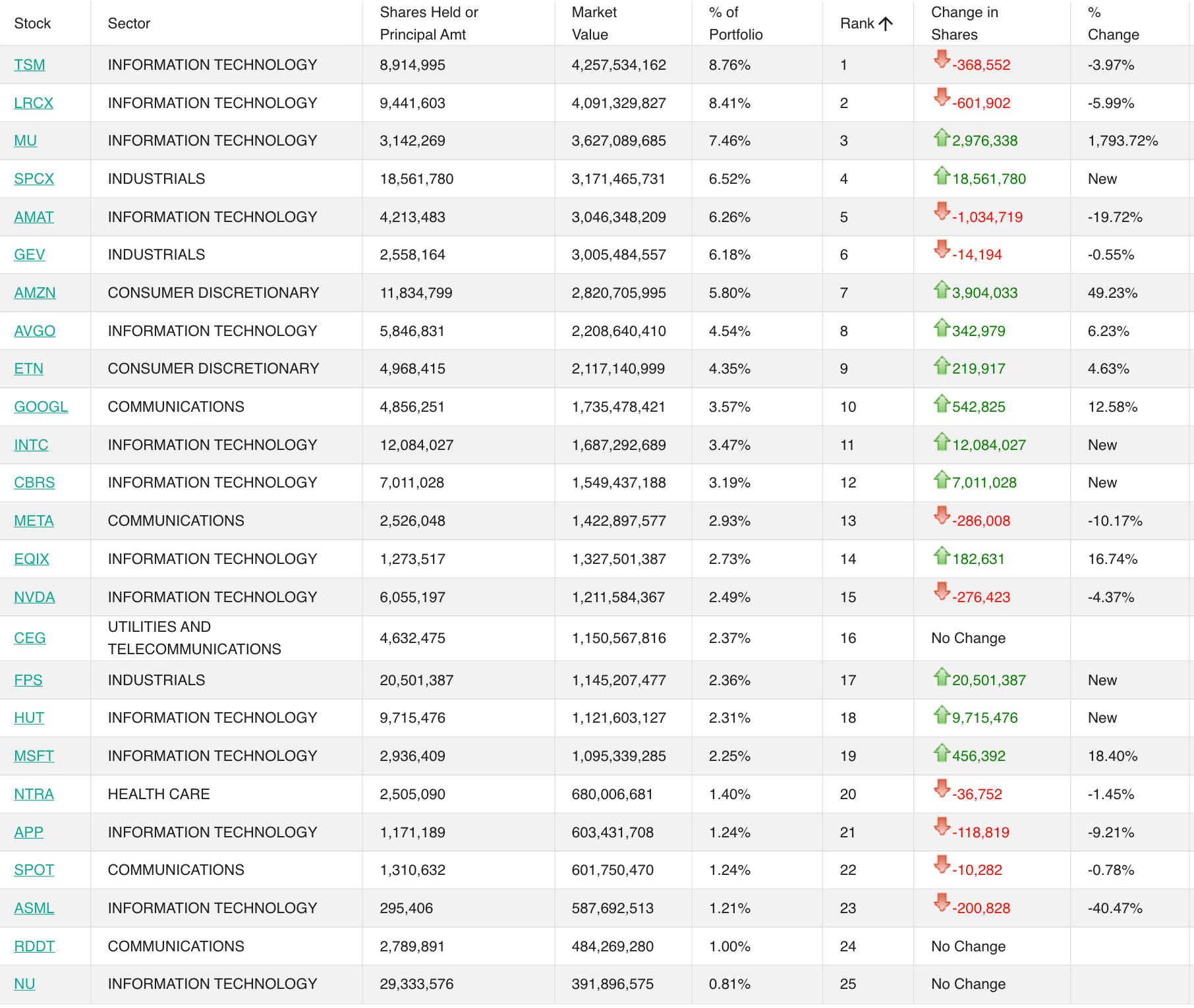The width and height of the screenshot is (1194, 1008).
Task: Open the GOOGL stock link
Action: point(41,407)
